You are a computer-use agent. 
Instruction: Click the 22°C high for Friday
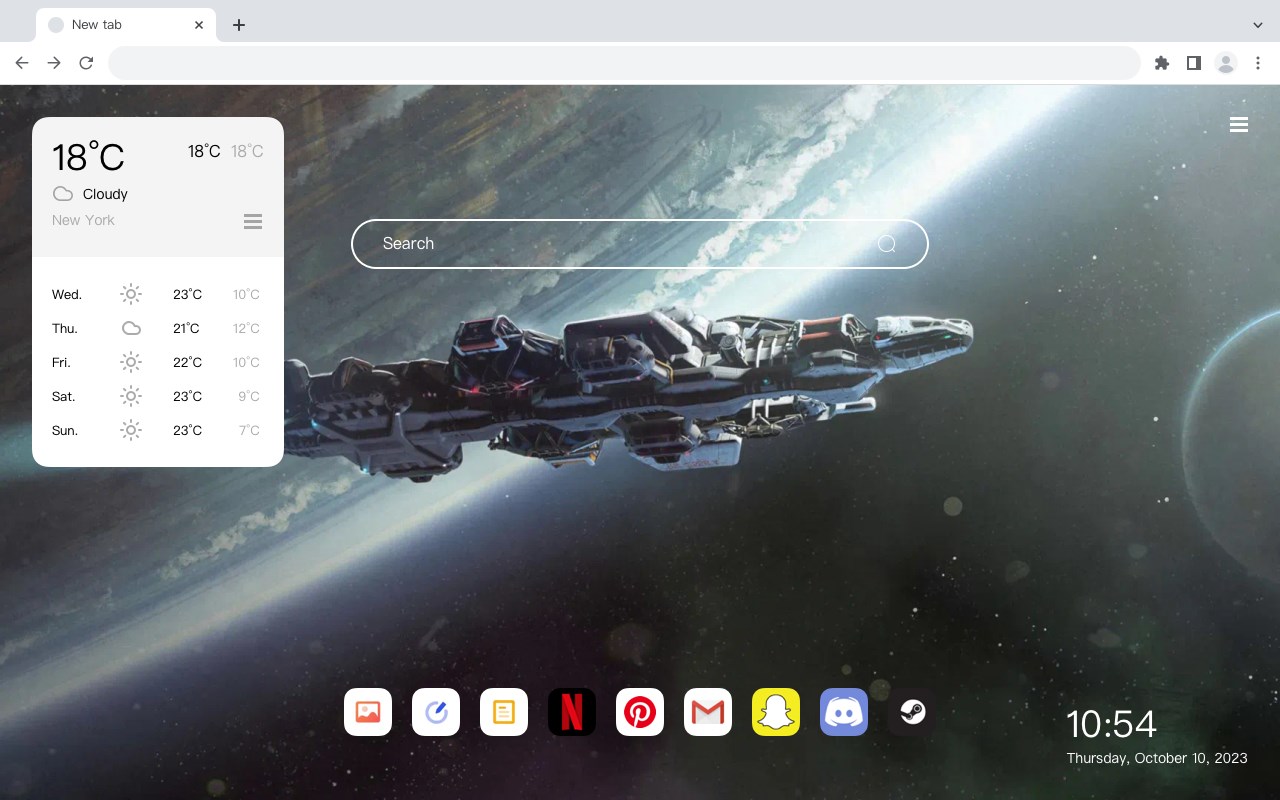coord(187,362)
